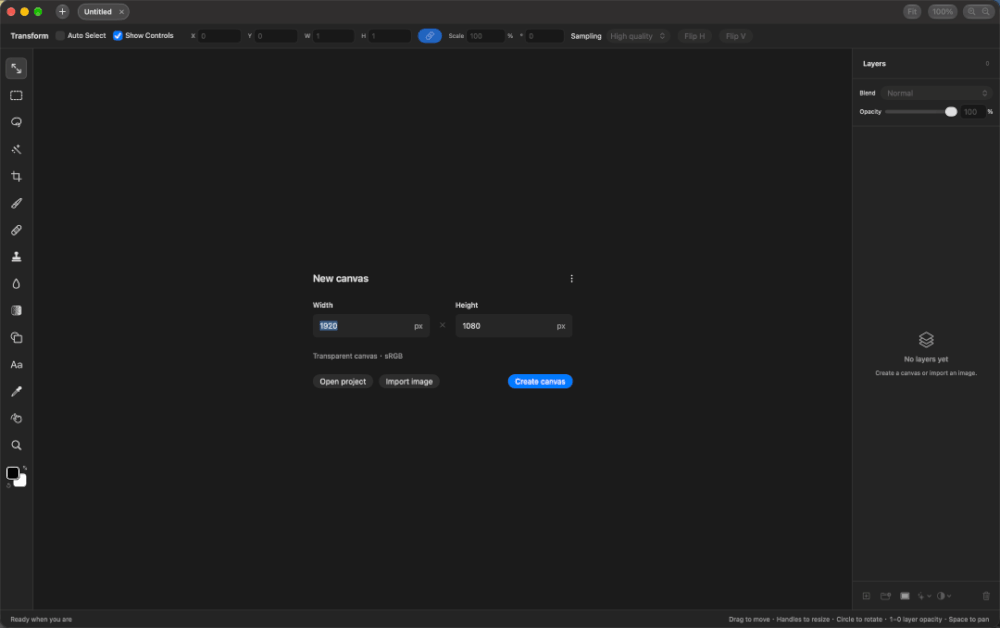Choose the crop tool
The width and height of the screenshot is (1000, 628).
(x=17, y=177)
